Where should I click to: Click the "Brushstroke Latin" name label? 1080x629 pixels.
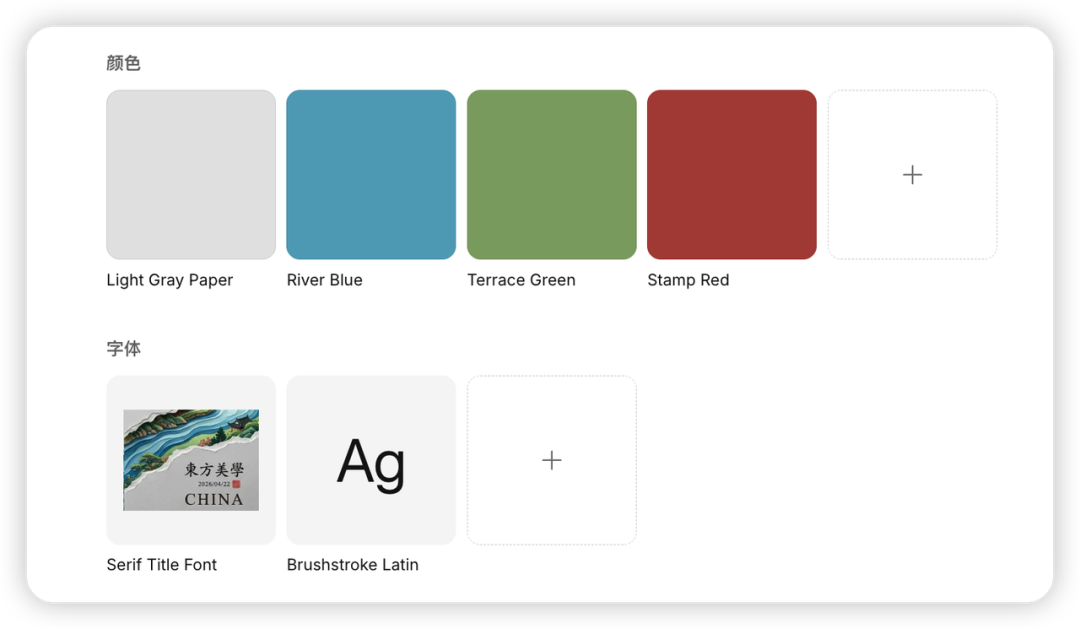352,565
